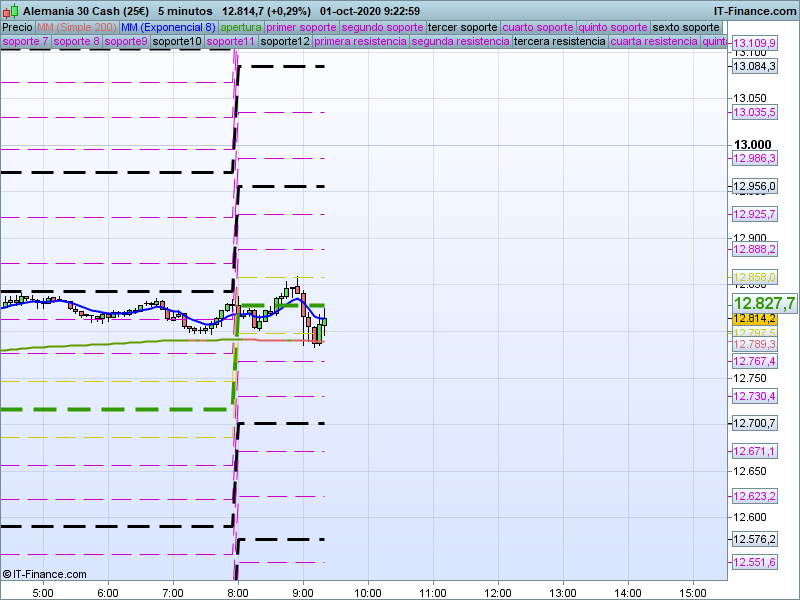The width and height of the screenshot is (800, 600).
Task: Click the primer soporte legend label
Action: [301, 28]
